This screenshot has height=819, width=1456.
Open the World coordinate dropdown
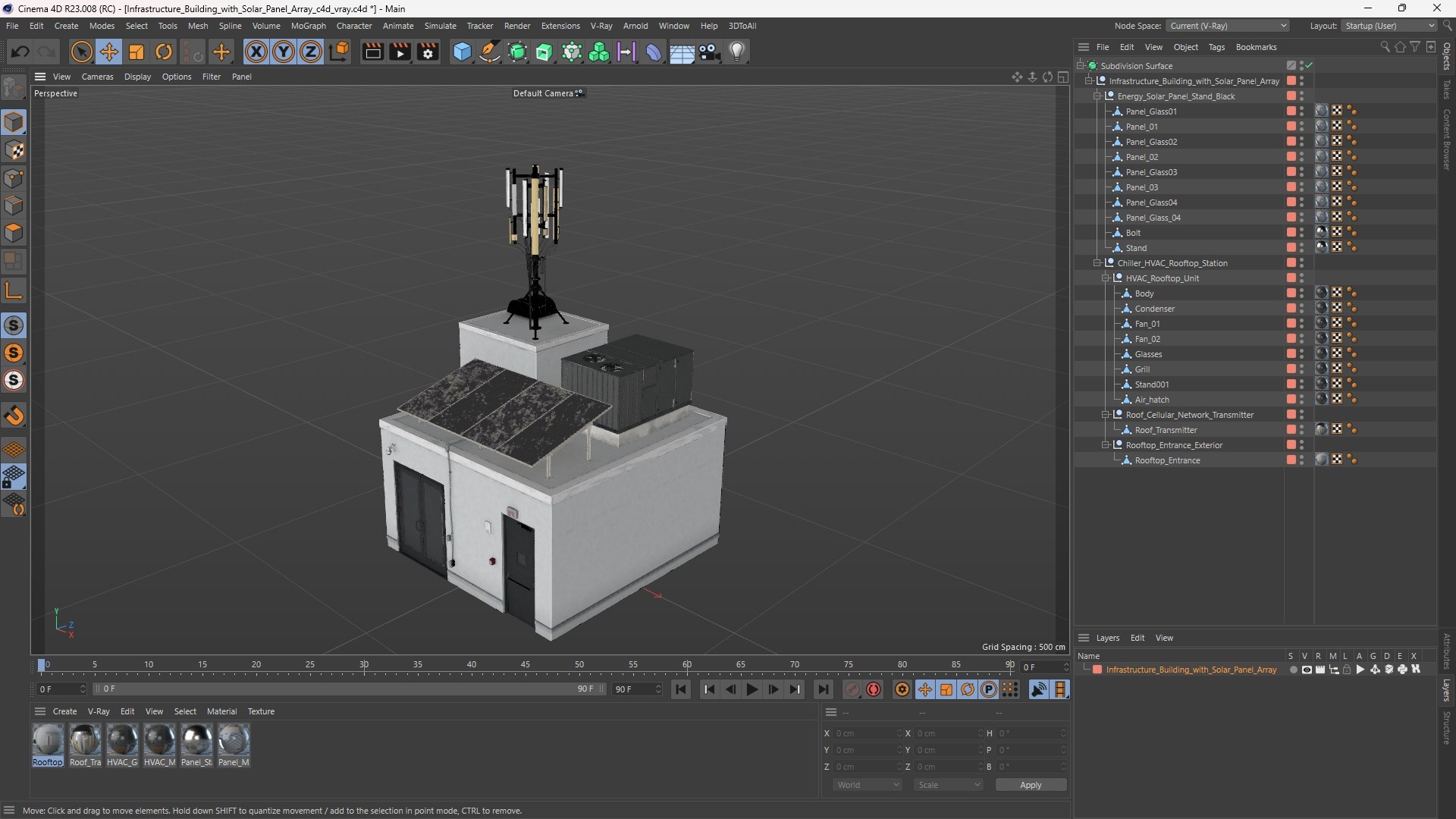pos(868,785)
